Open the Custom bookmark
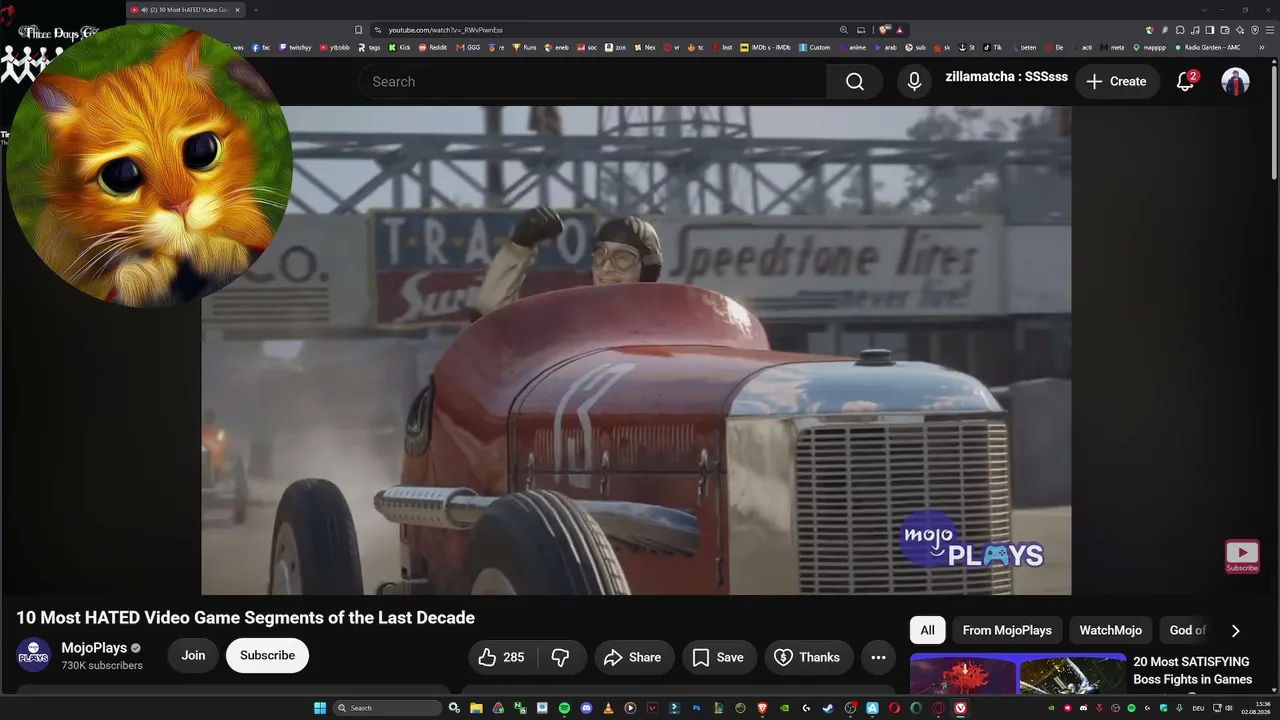 click(815, 47)
